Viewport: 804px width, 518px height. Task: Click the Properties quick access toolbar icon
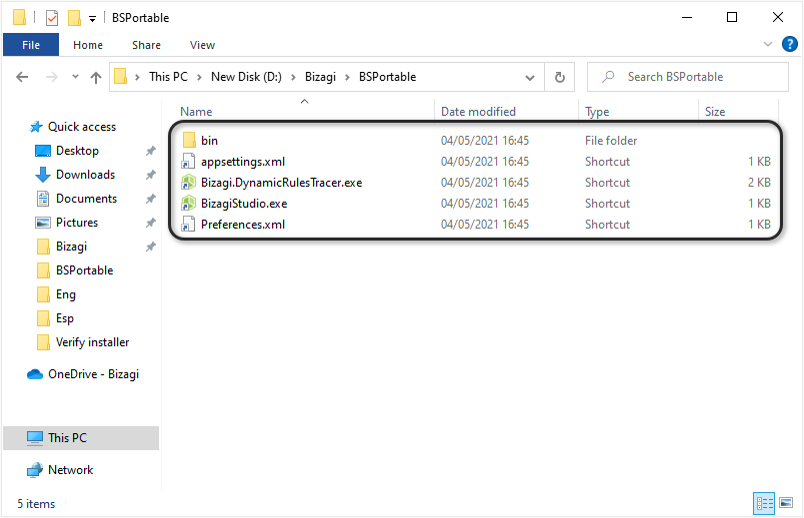tap(52, 18)
